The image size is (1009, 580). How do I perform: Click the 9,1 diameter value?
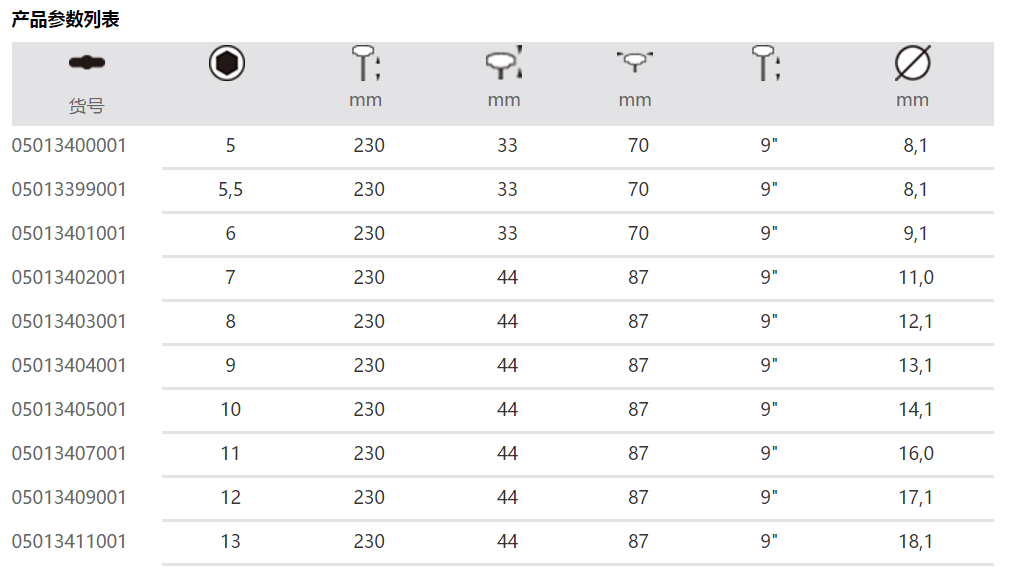coord(915,234)
